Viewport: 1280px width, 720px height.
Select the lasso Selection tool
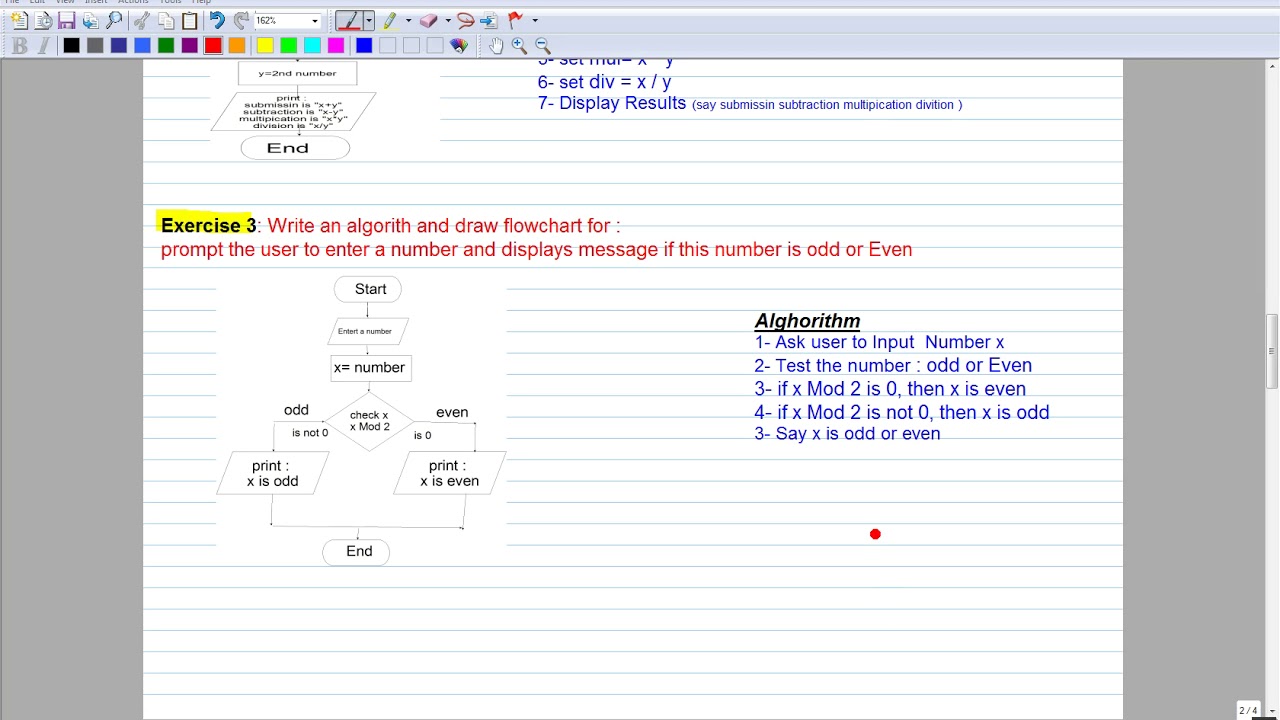coord(465,20)
